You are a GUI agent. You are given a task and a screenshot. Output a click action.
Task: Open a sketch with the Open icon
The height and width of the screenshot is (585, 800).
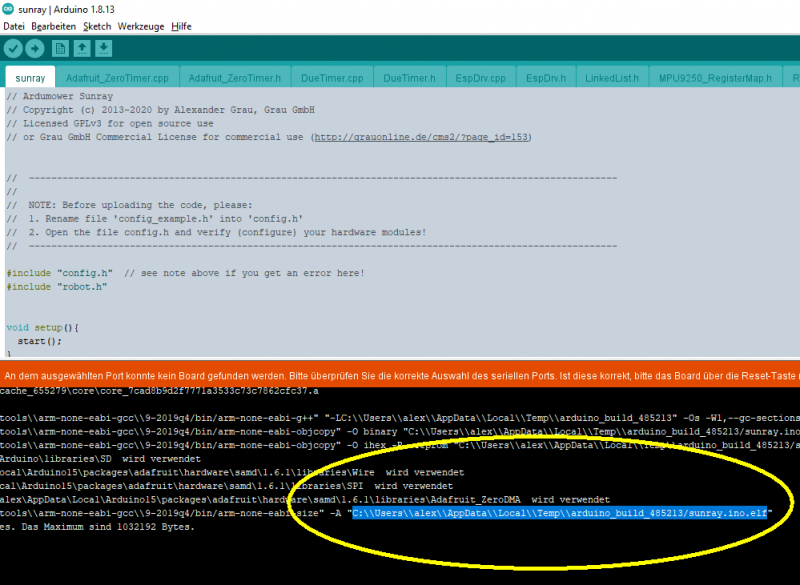pyautogui.click(x=82, y=49)
